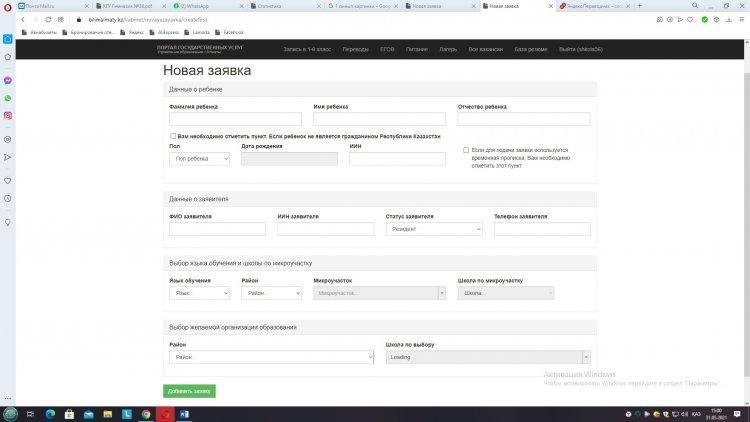
Task: Click the child 'ИИН' input field
Action: 397,158
